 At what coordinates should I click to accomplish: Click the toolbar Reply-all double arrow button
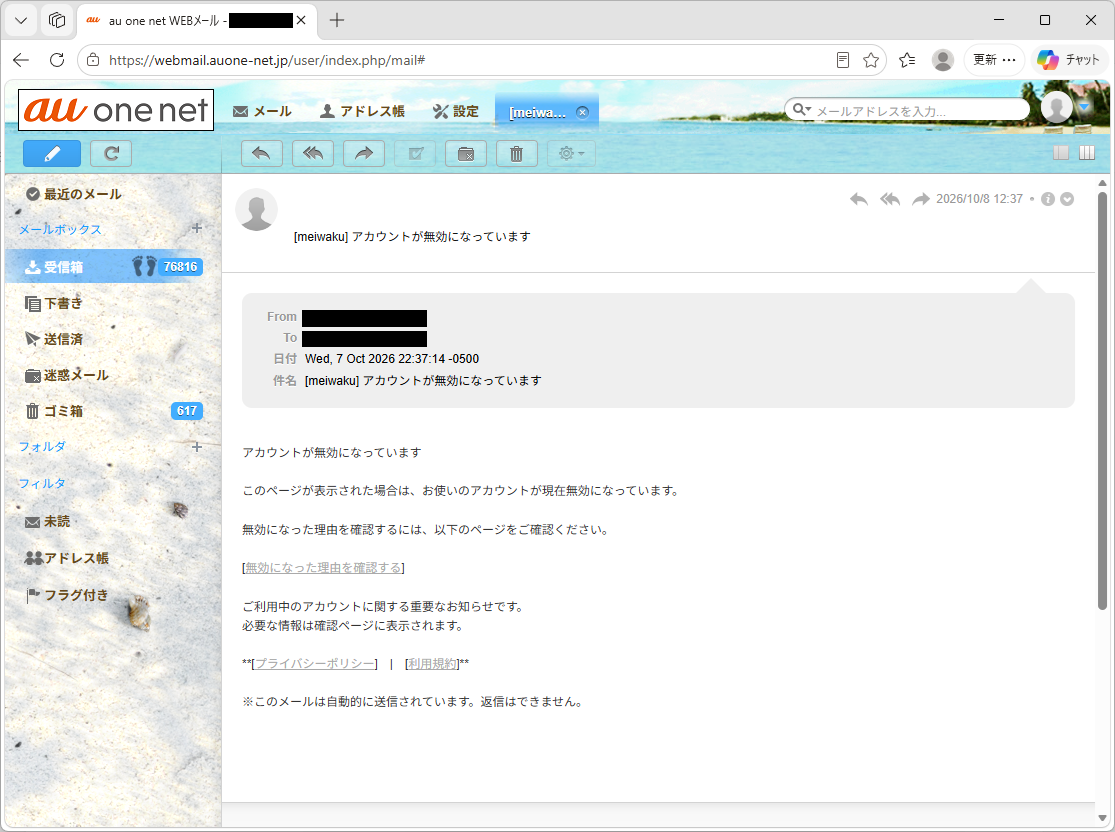[313, 154]
